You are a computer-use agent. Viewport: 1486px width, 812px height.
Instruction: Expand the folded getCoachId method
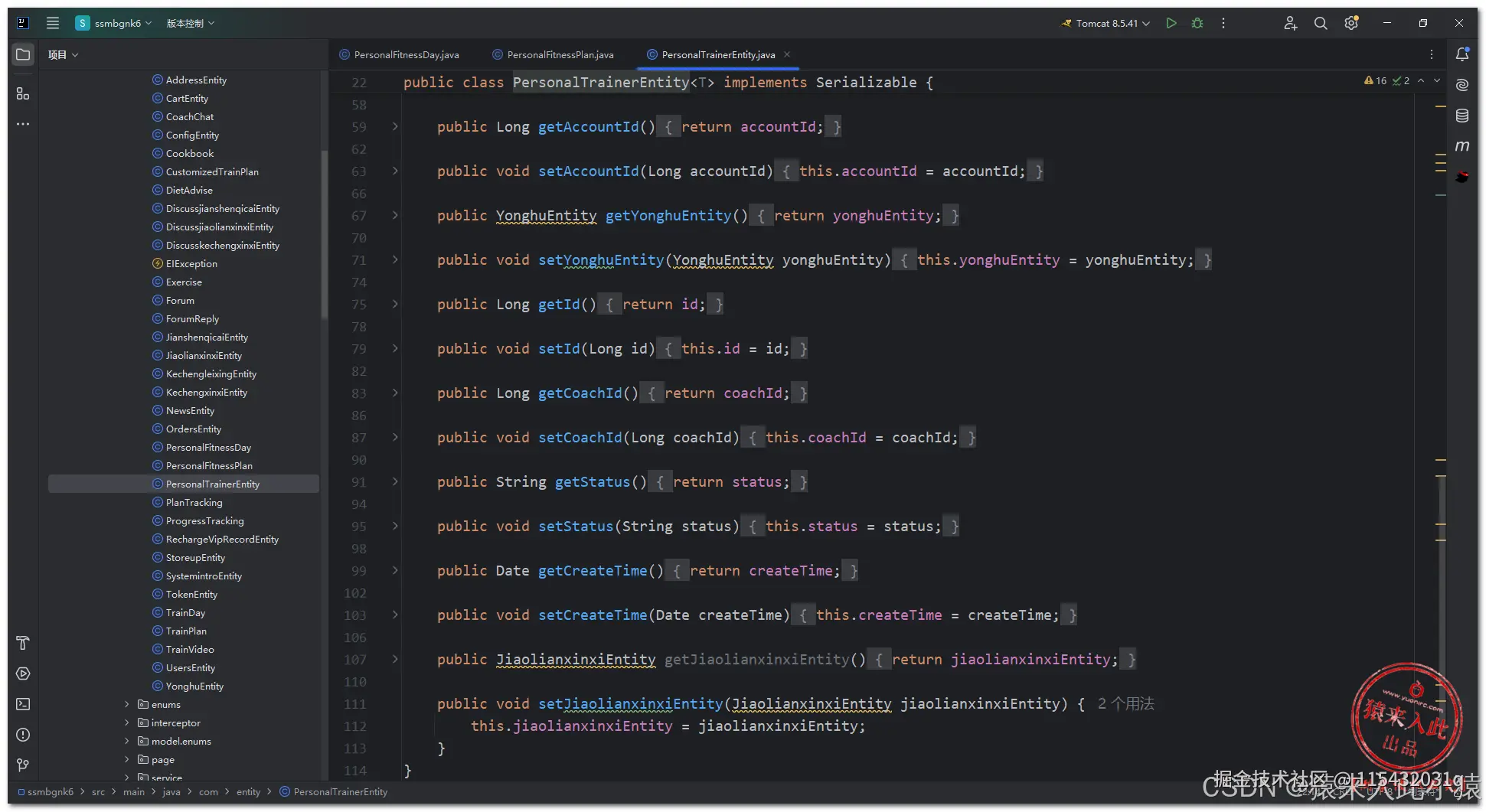tap(395, 393)
